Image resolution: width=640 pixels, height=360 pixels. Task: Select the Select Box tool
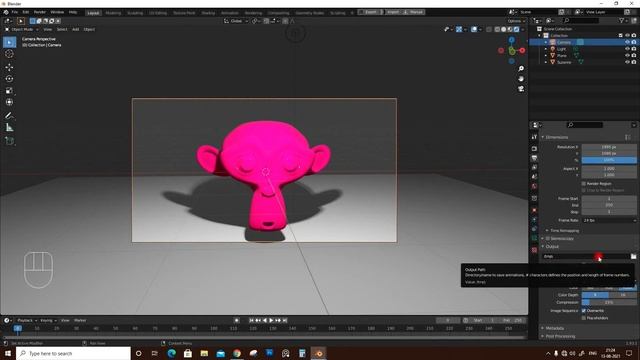coord(9,42)
